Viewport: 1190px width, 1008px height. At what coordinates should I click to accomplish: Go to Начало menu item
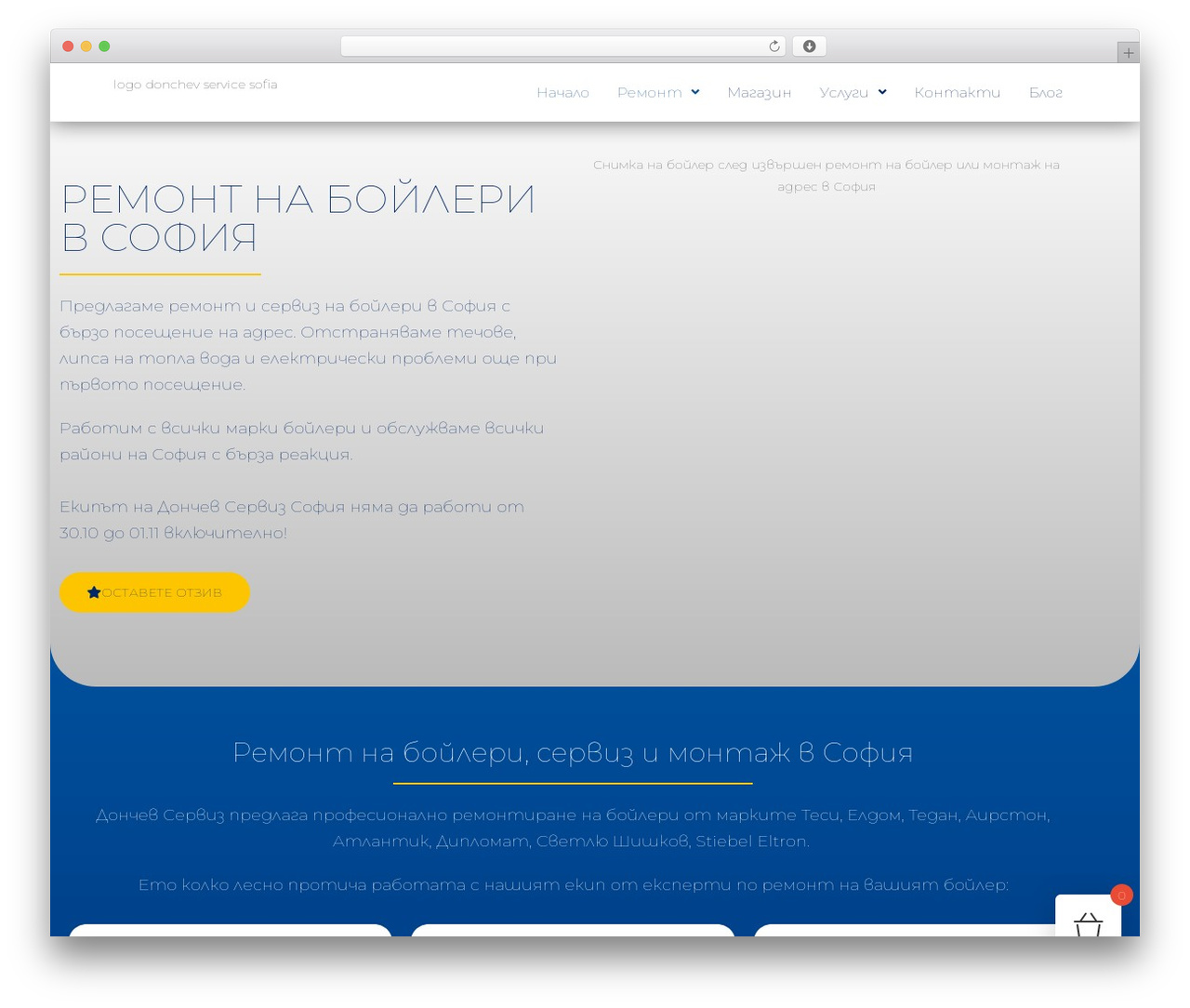click(x=562, y=92)
